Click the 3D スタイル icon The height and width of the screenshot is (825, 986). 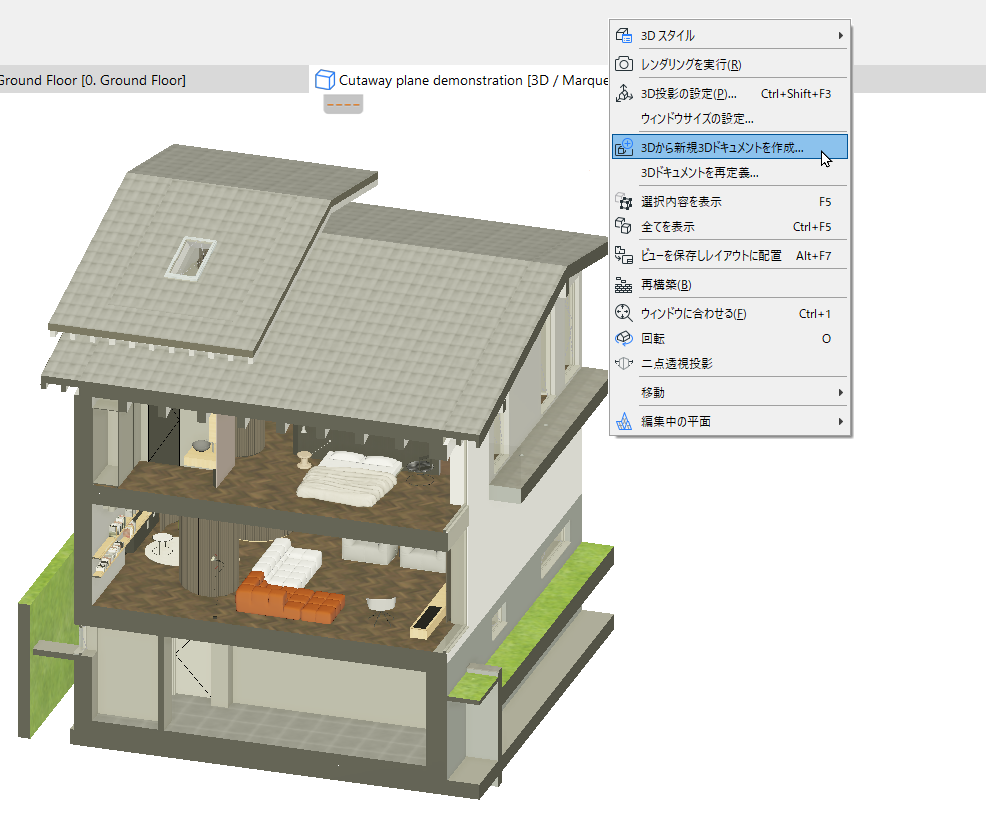623,36
